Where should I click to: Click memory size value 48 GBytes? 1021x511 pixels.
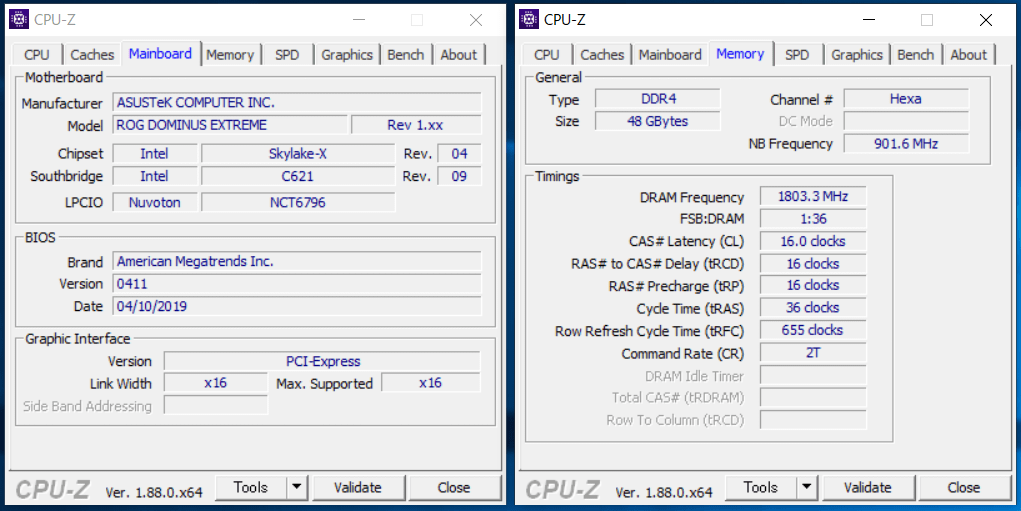(x=658, y=121)
